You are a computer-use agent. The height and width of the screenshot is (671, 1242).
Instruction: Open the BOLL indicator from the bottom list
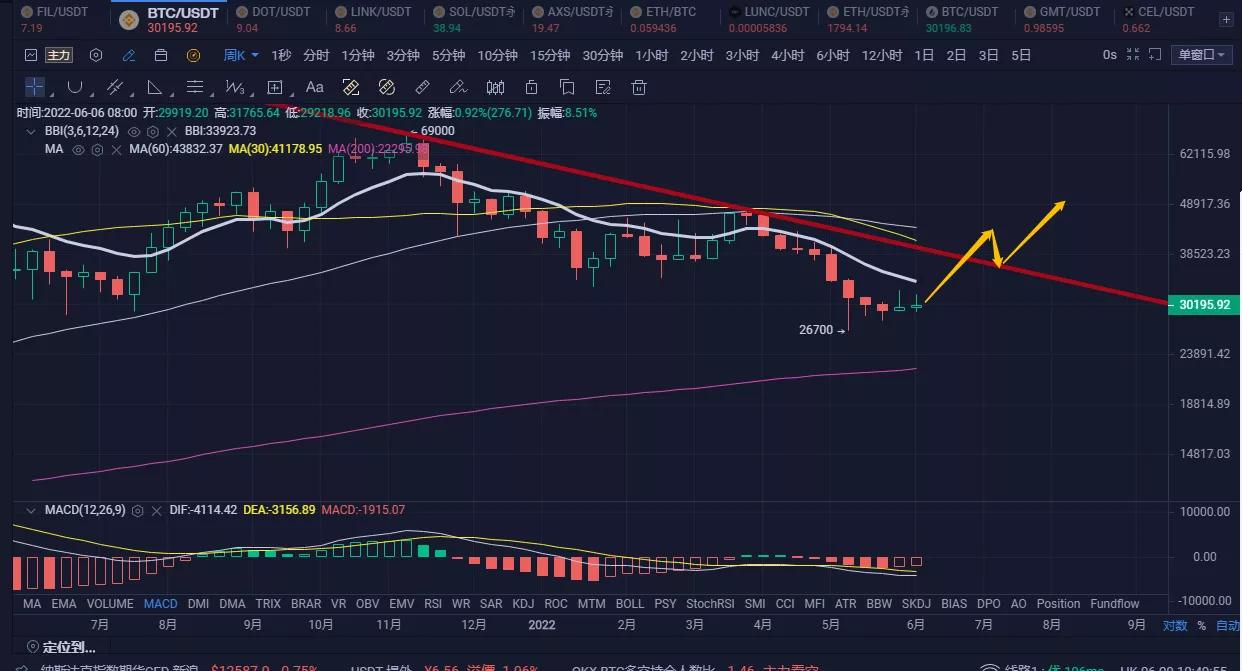click(x=630, y=603)
